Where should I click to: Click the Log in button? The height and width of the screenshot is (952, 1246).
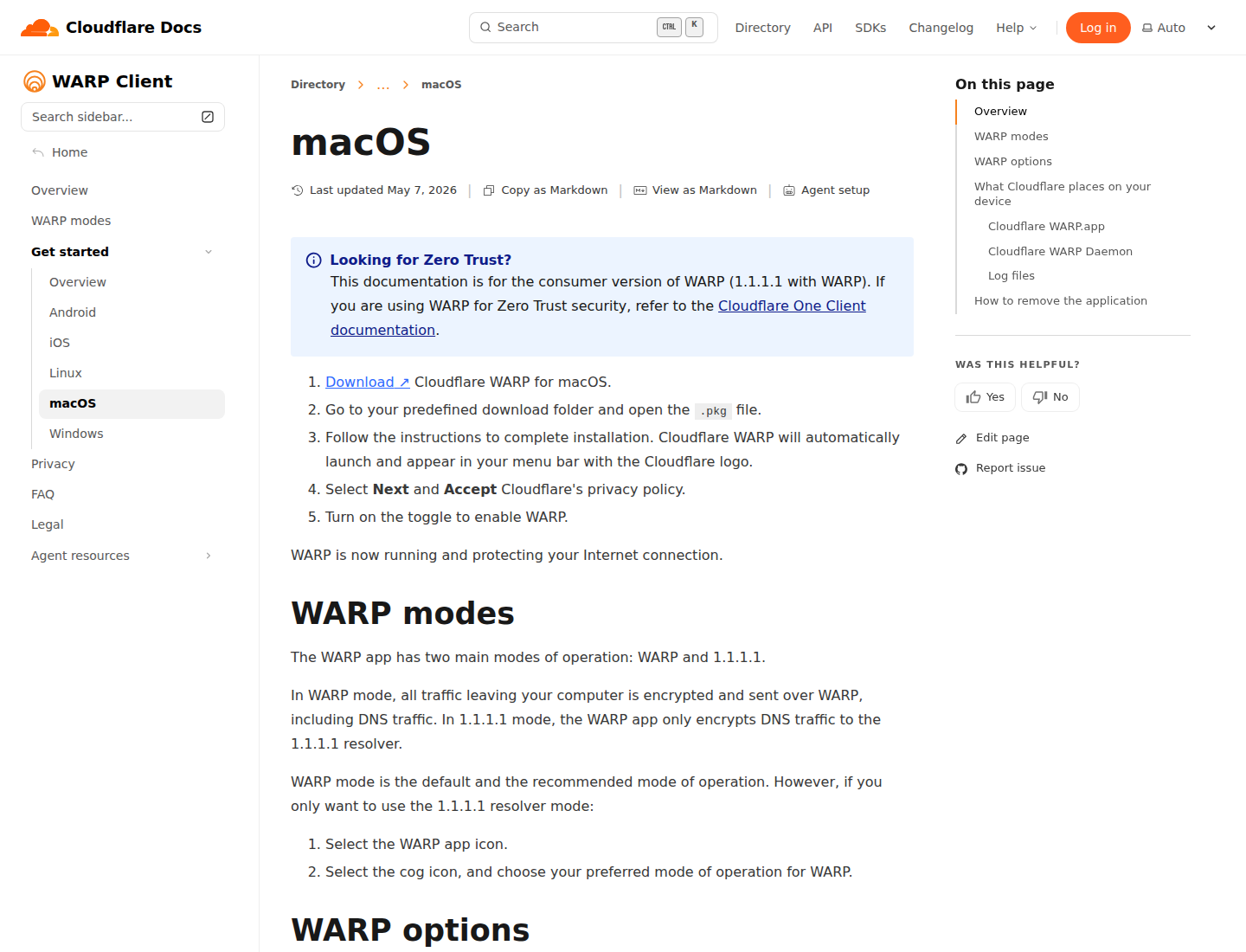[1098, 28]
